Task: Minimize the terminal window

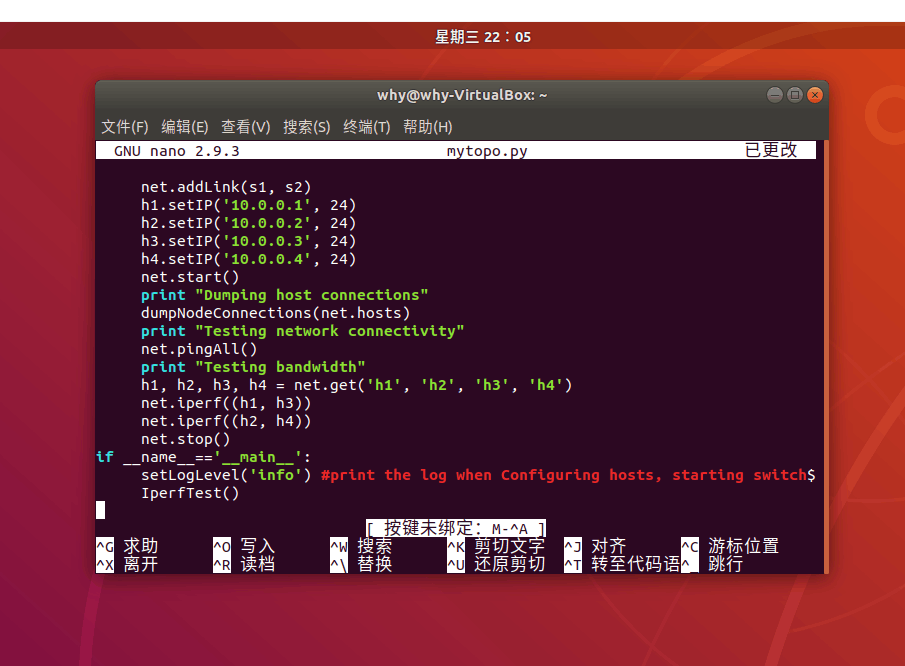Action: (775, 95)
